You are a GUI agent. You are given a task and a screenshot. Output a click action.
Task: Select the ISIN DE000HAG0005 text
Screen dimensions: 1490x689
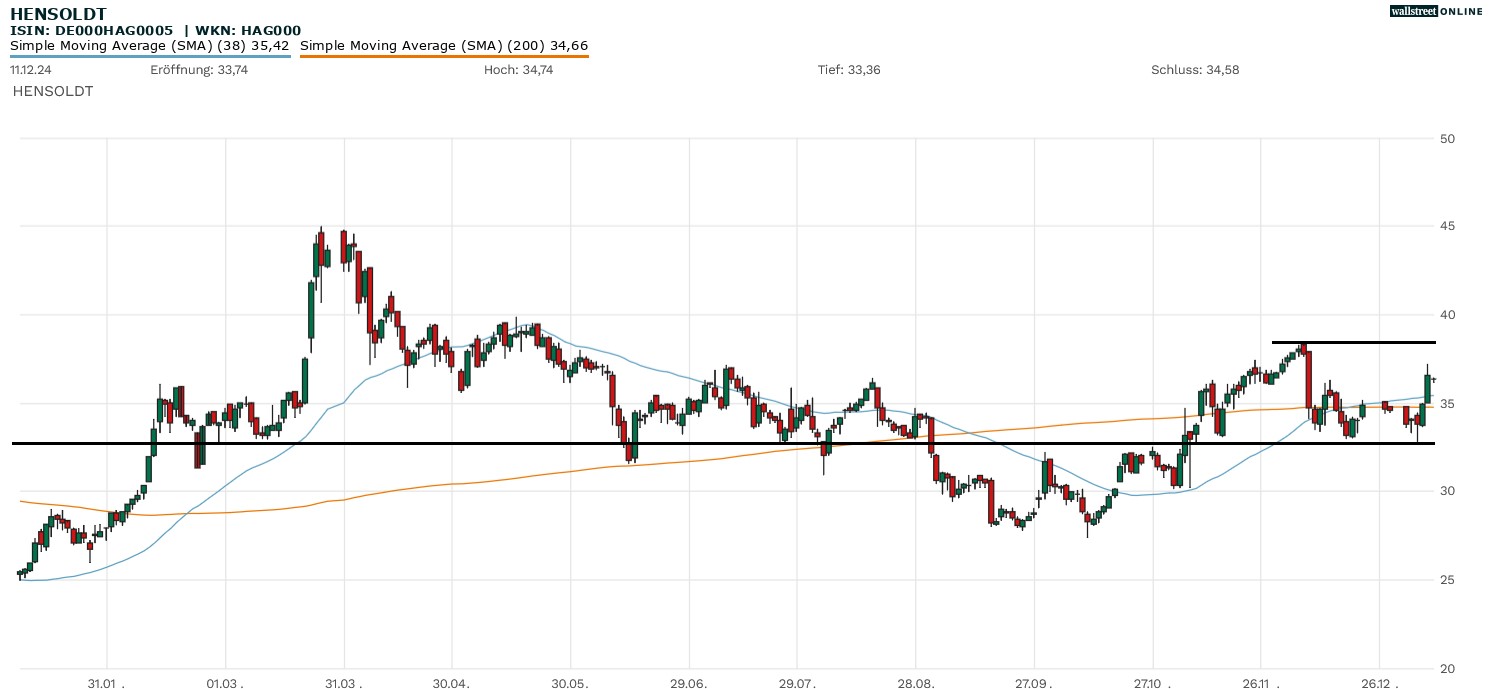pyautogui.click(x=98, y=31)
